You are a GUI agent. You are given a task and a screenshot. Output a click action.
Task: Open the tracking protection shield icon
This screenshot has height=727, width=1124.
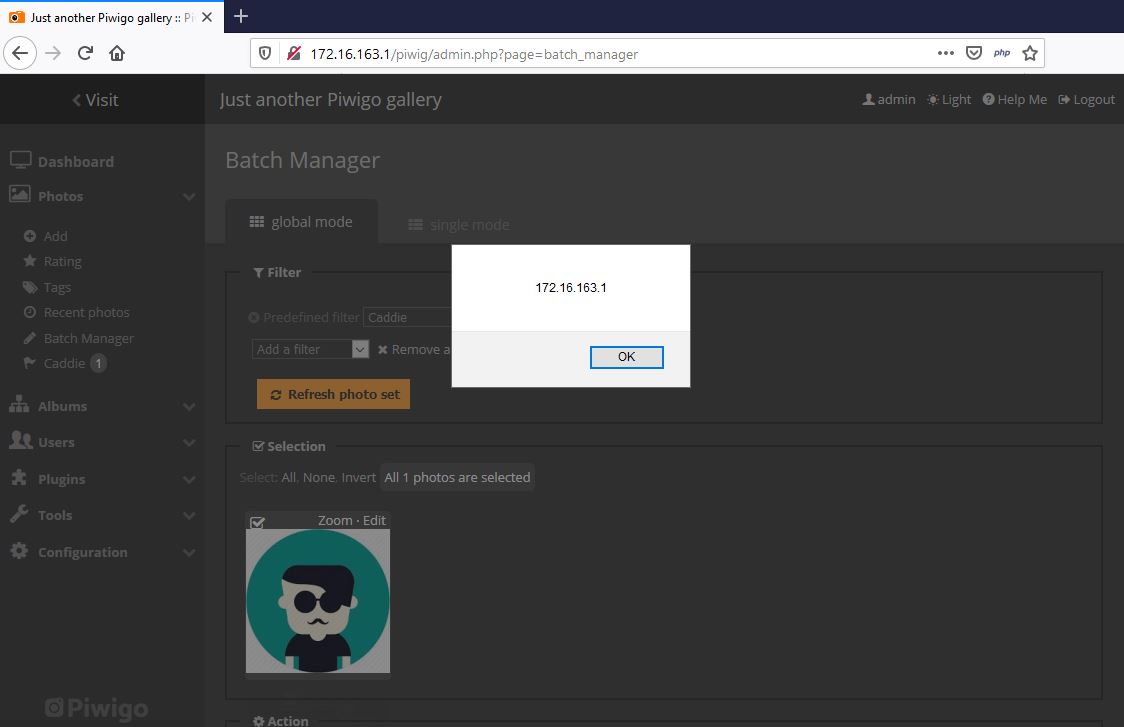(x=265, y=54)
